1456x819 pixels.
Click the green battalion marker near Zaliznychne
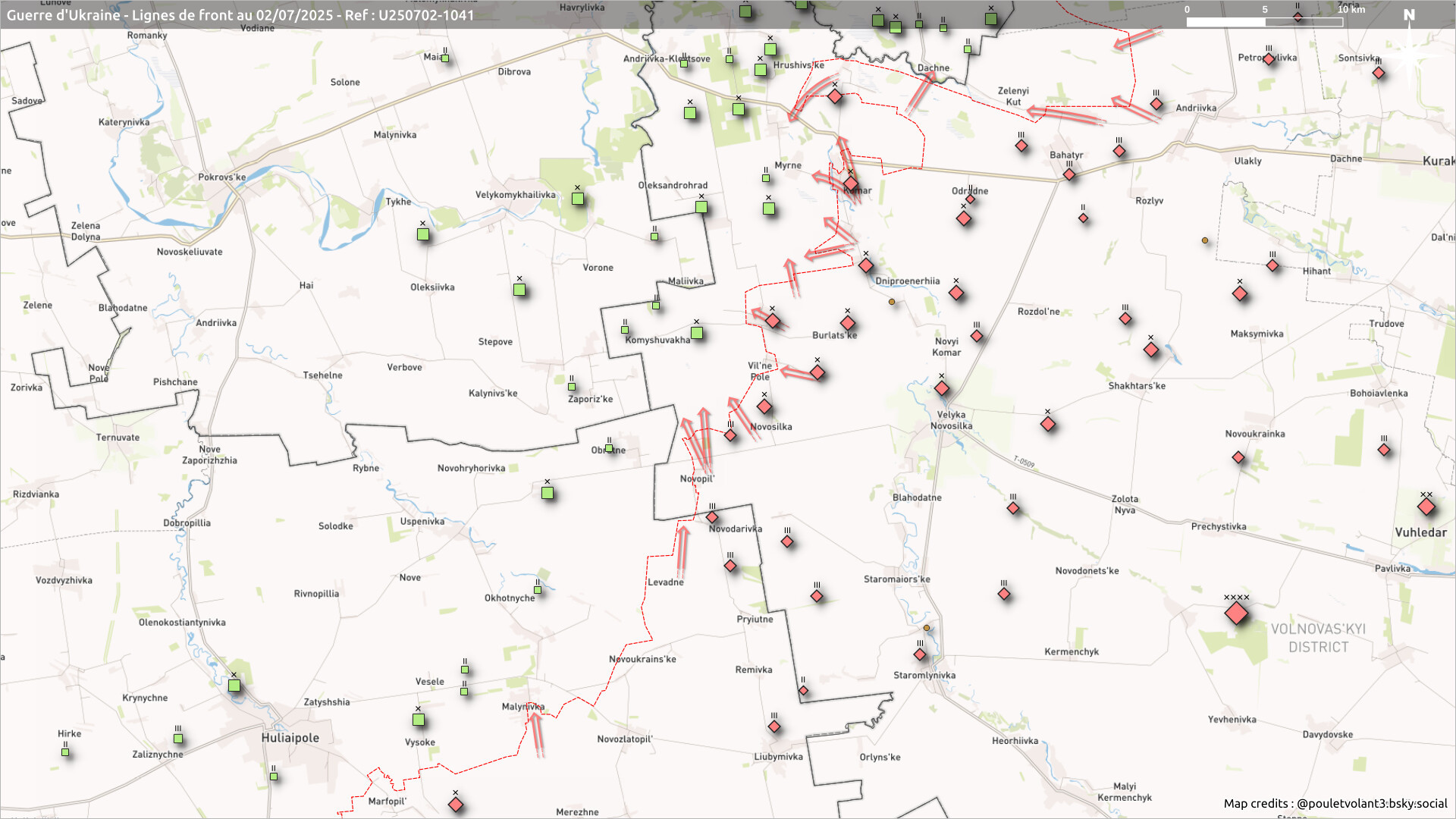(178, 739)
